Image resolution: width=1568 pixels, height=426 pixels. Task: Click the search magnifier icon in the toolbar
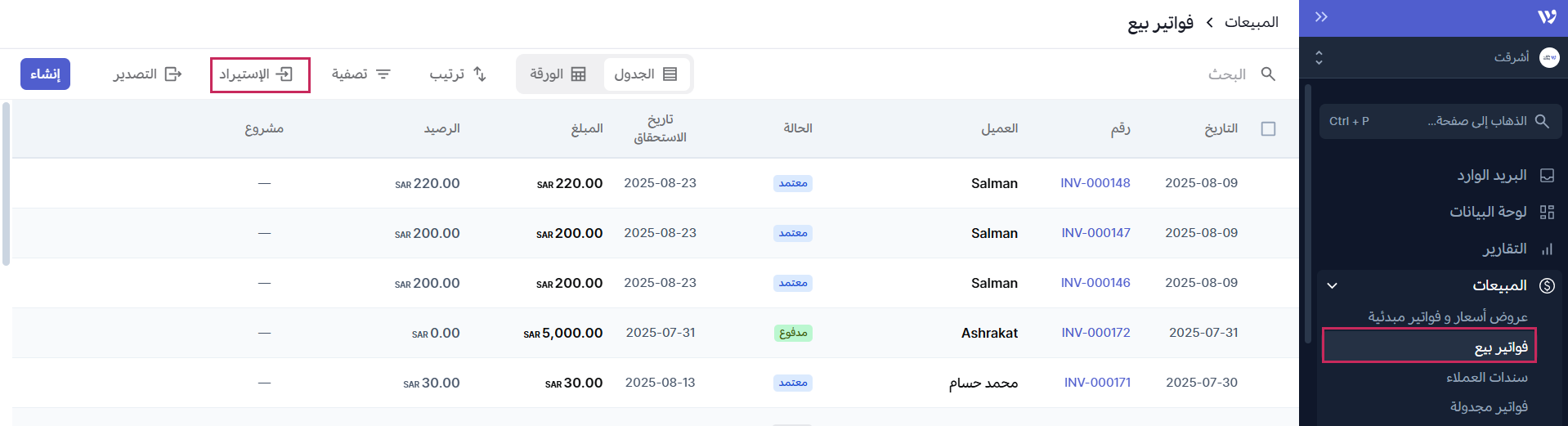pos(1268,74)
